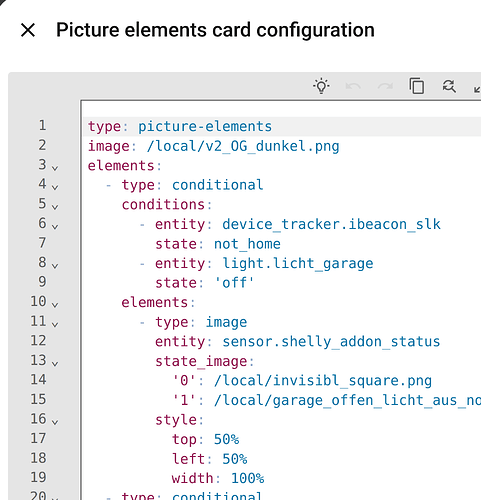Click the undo arrow icon
This screenshot has width=481, height=500.
353,86
